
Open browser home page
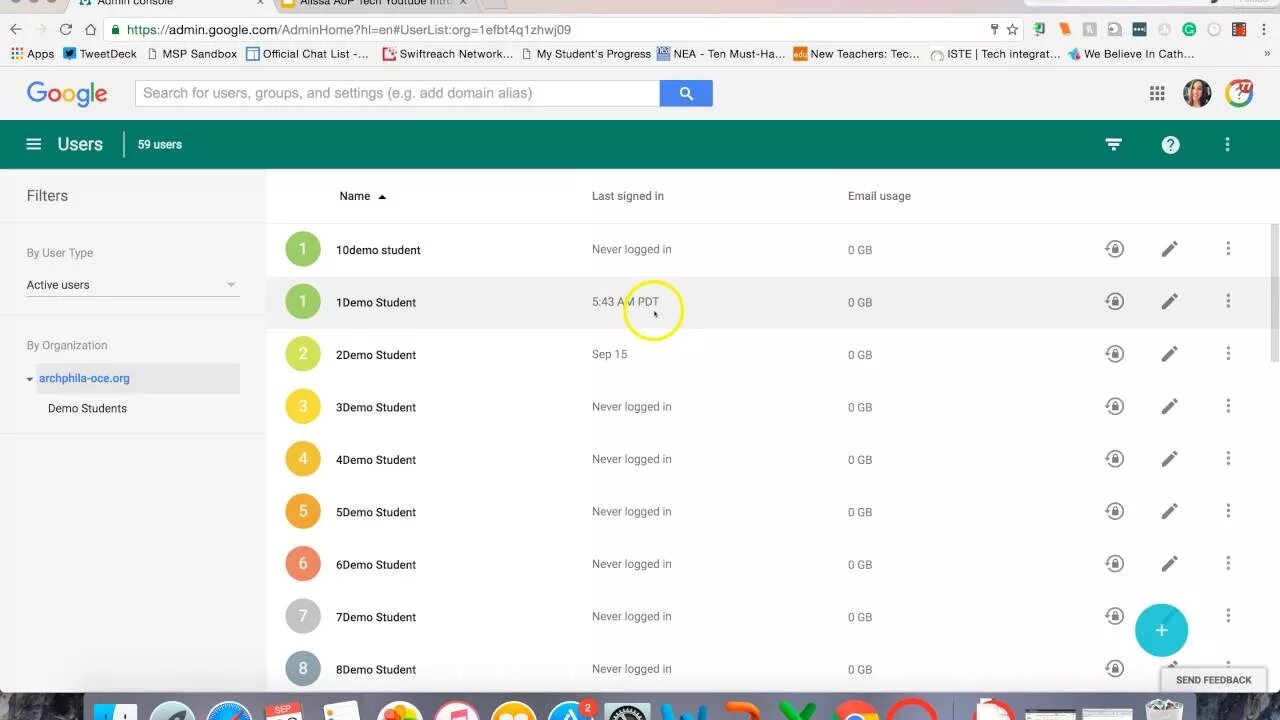pos(90,30)
